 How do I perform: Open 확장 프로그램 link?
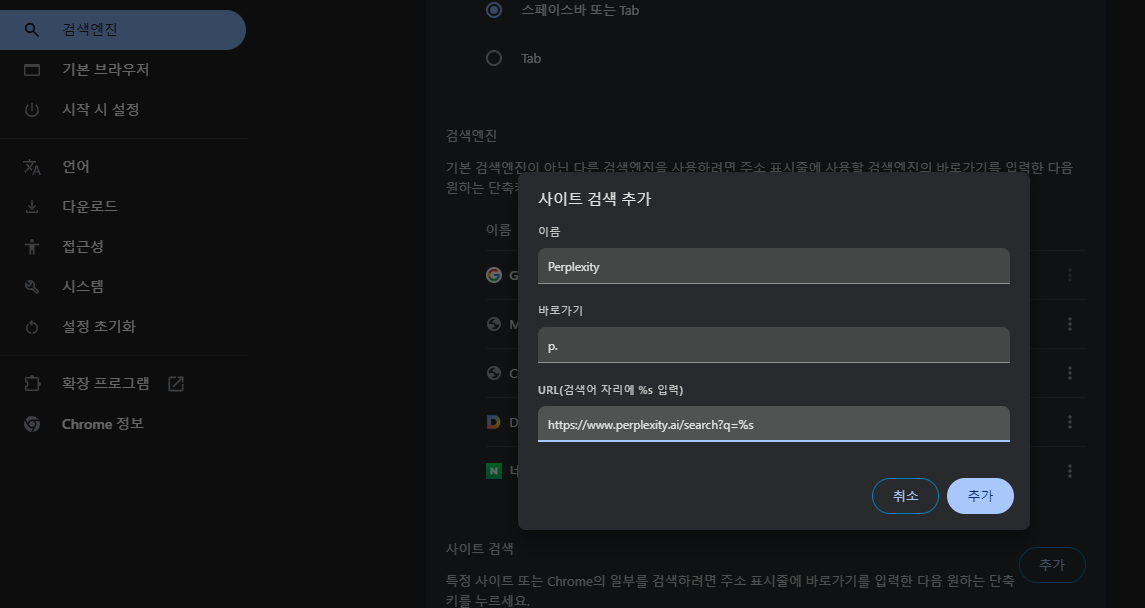[x=105, y=383]
